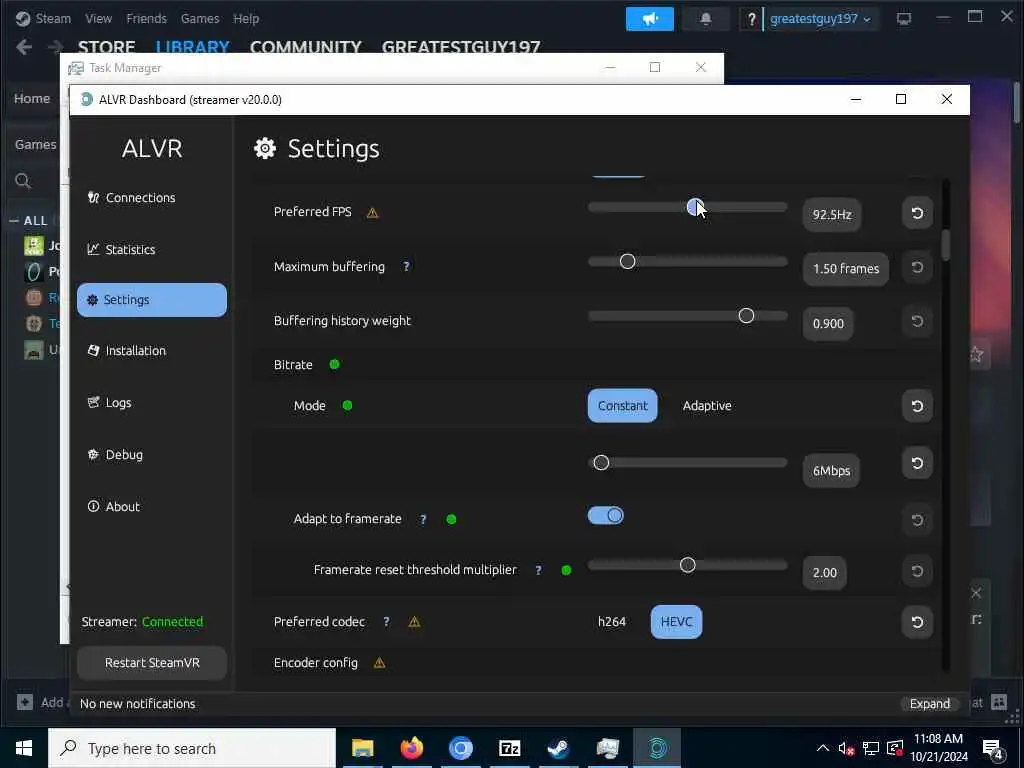Reset Adapt to framerate to default
Image resolution: width=1024 pixels, height=768 pixels.
click(x=917, y=520)
